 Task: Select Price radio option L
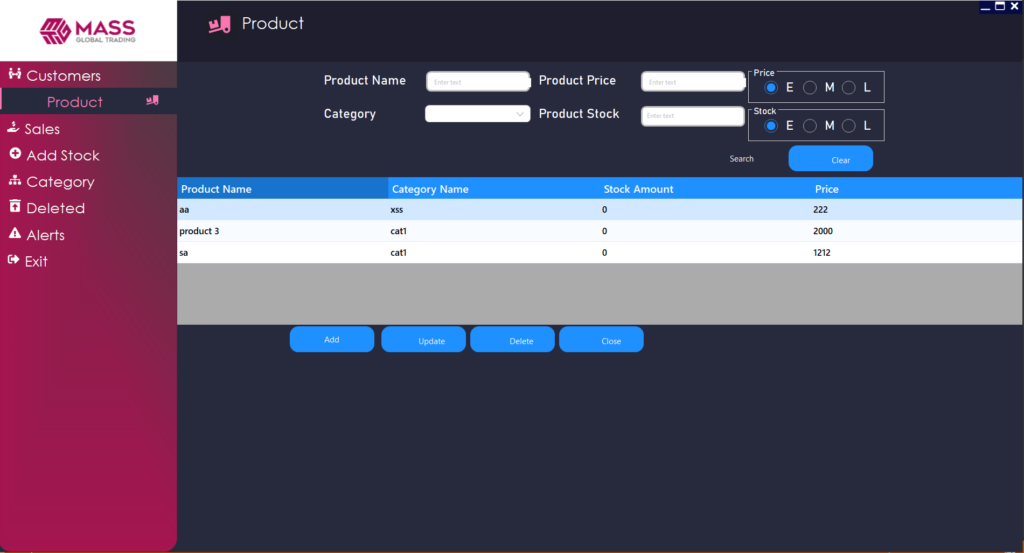point(848,87)
